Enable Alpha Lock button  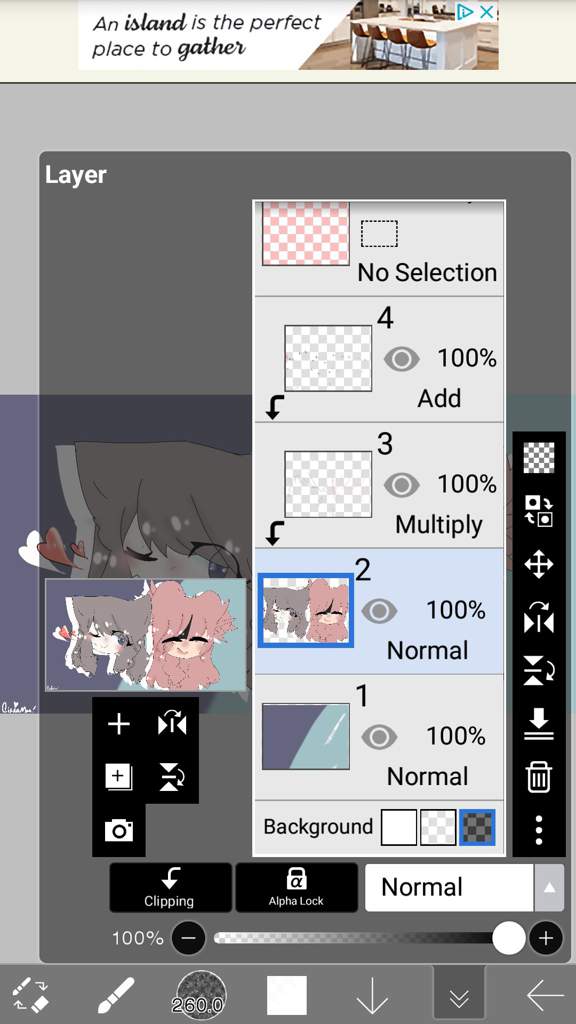tap(296, 888)
